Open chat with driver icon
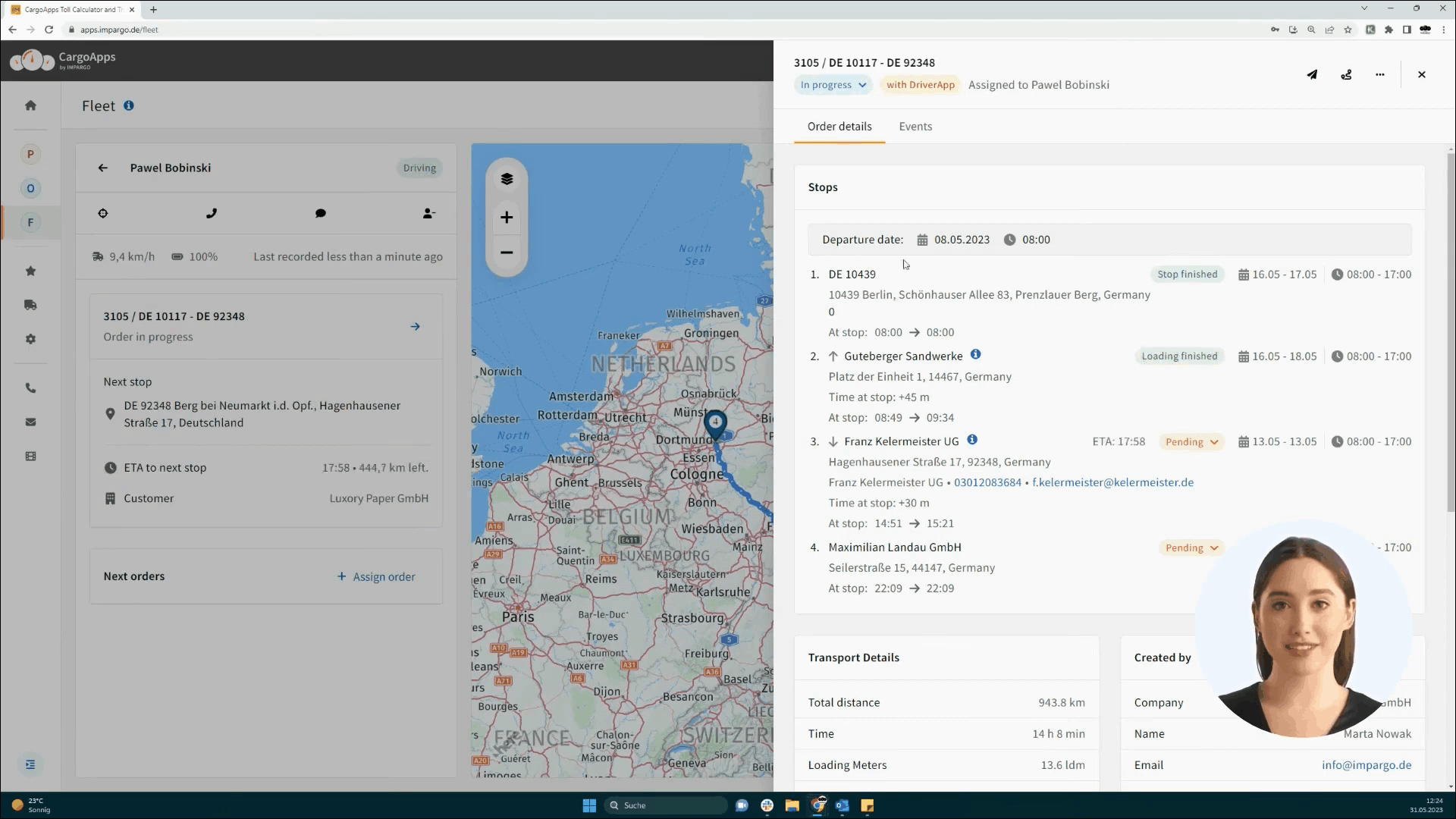Viewport: 1456px width, 819px height. click(321, 214)
